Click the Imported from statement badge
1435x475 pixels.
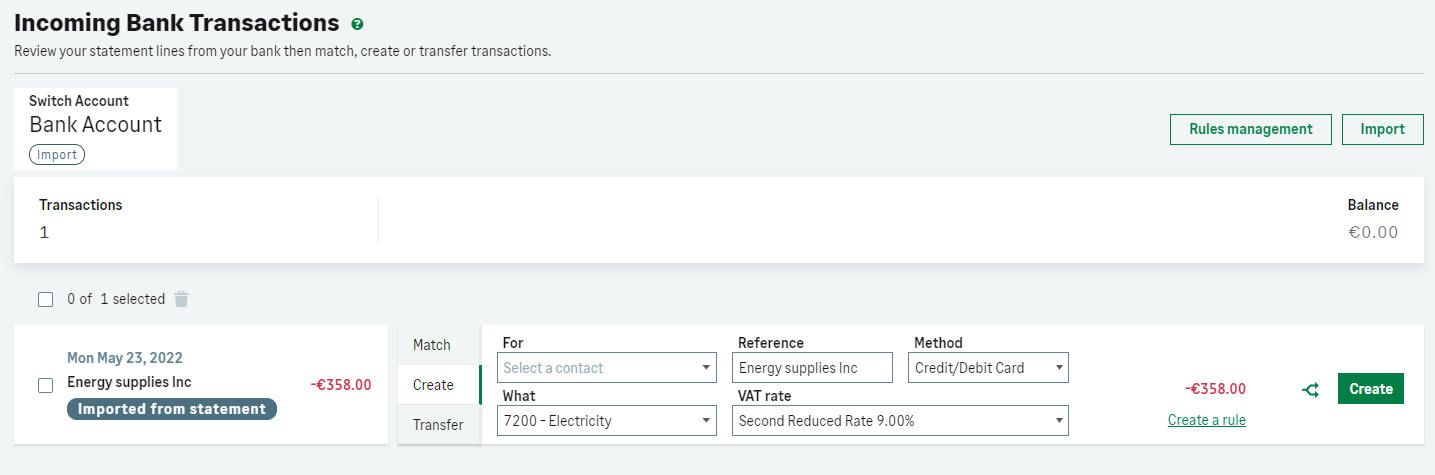click(171, 409)
